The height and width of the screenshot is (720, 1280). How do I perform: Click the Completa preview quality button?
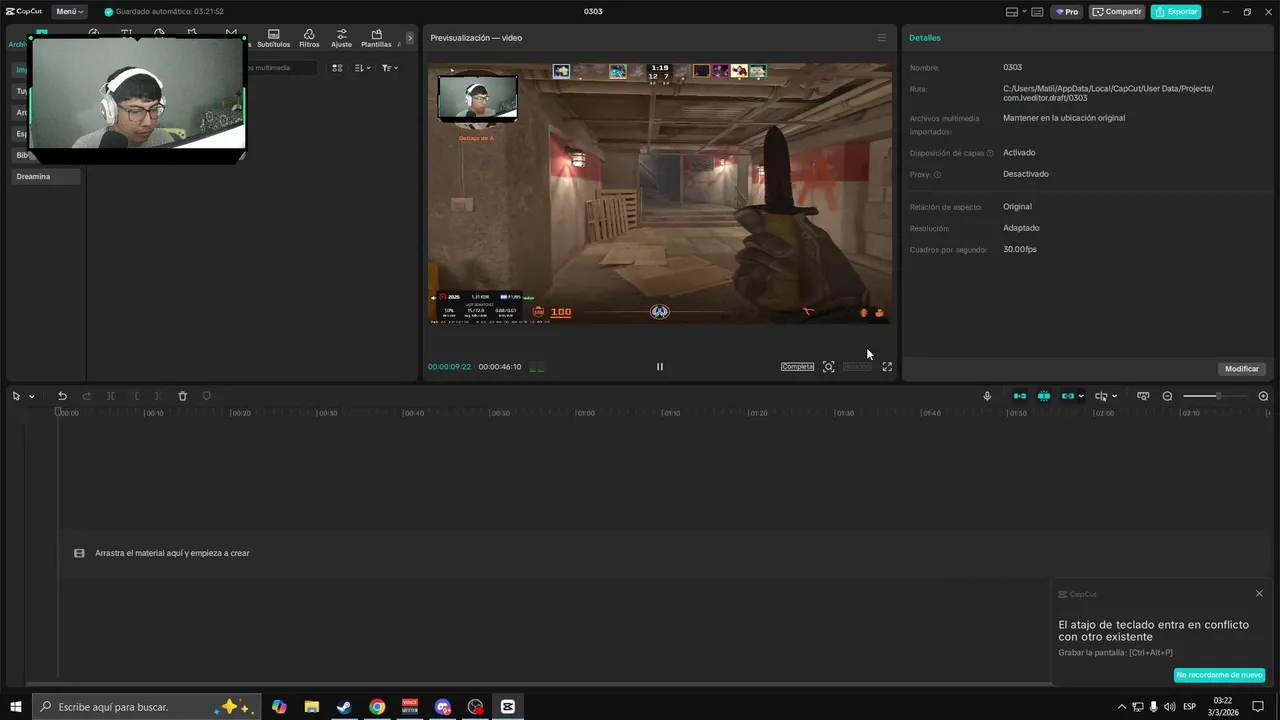coord(797,367)
